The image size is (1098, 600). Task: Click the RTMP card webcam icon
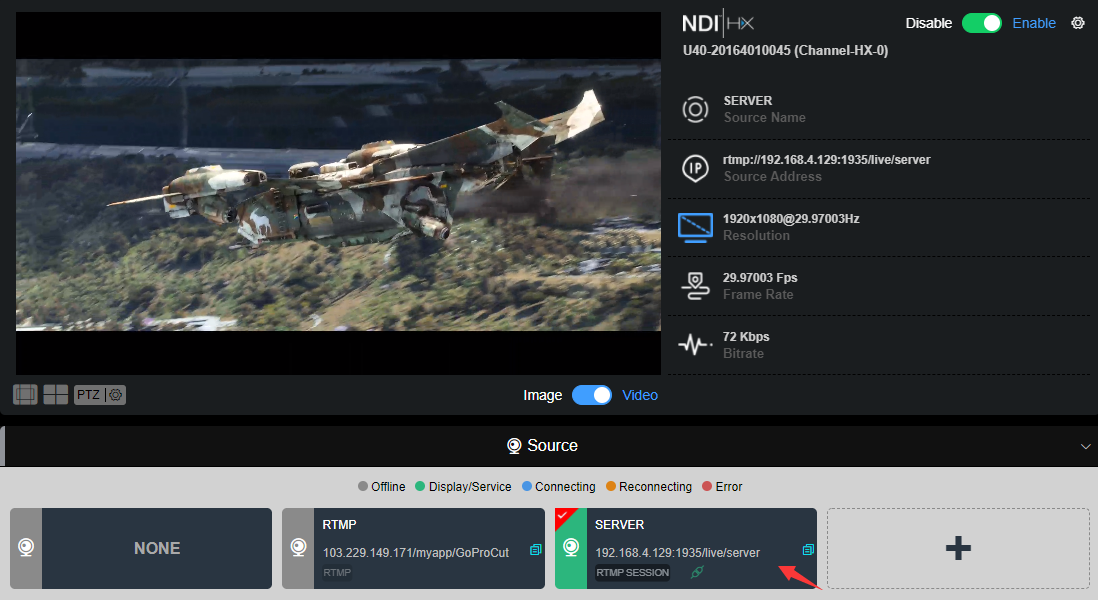tap(298, 547)
